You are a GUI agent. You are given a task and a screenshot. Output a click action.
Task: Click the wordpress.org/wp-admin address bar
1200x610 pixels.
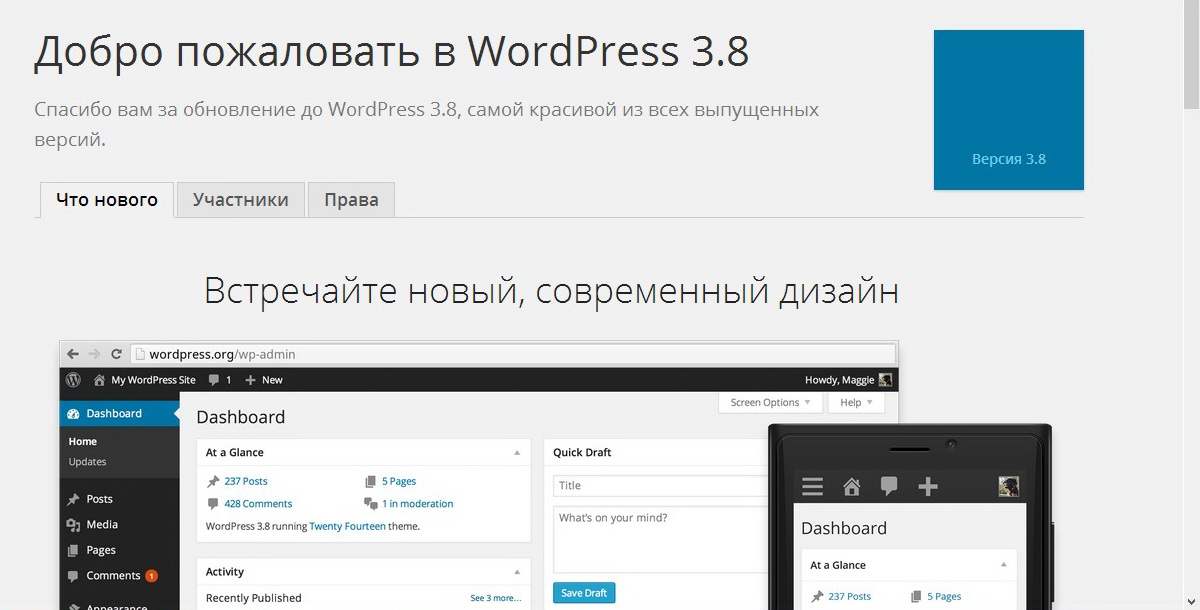click(512, 354)
